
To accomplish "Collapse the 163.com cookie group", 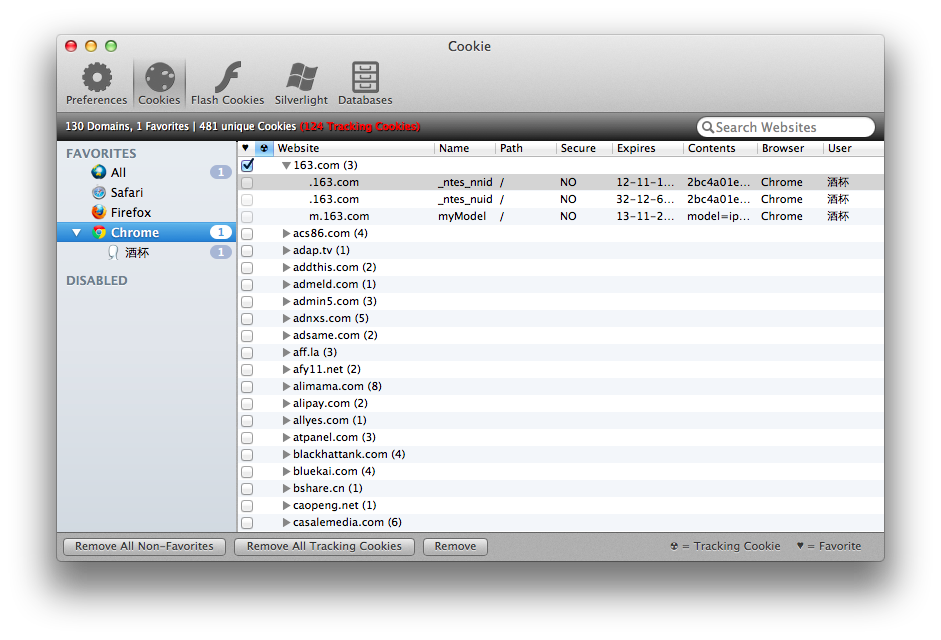I will pos(286,165).
